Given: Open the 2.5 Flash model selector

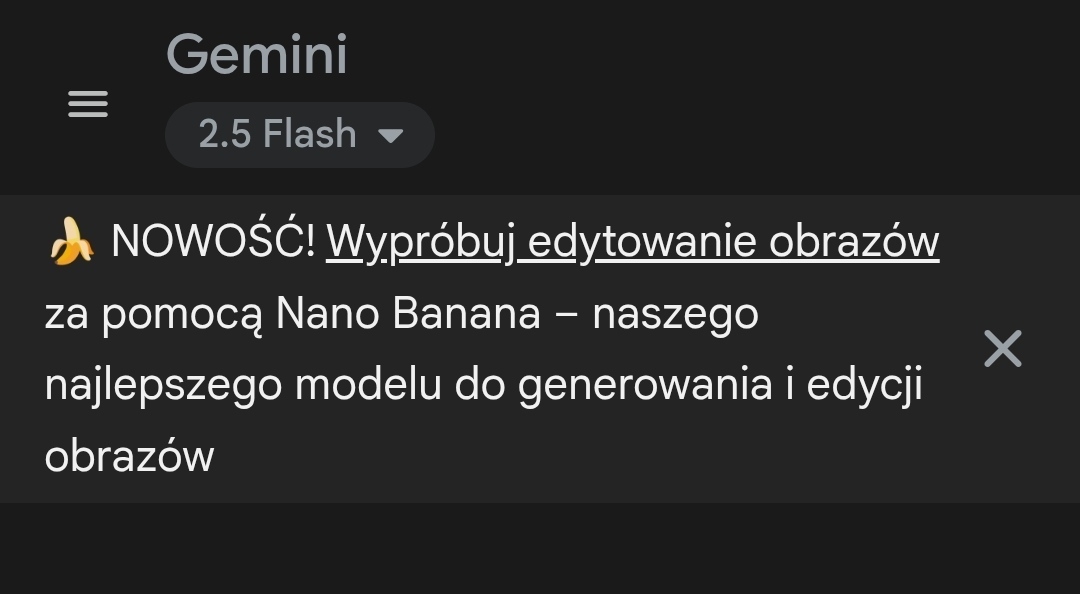Looking at the screenshot, I should (299, 134).
